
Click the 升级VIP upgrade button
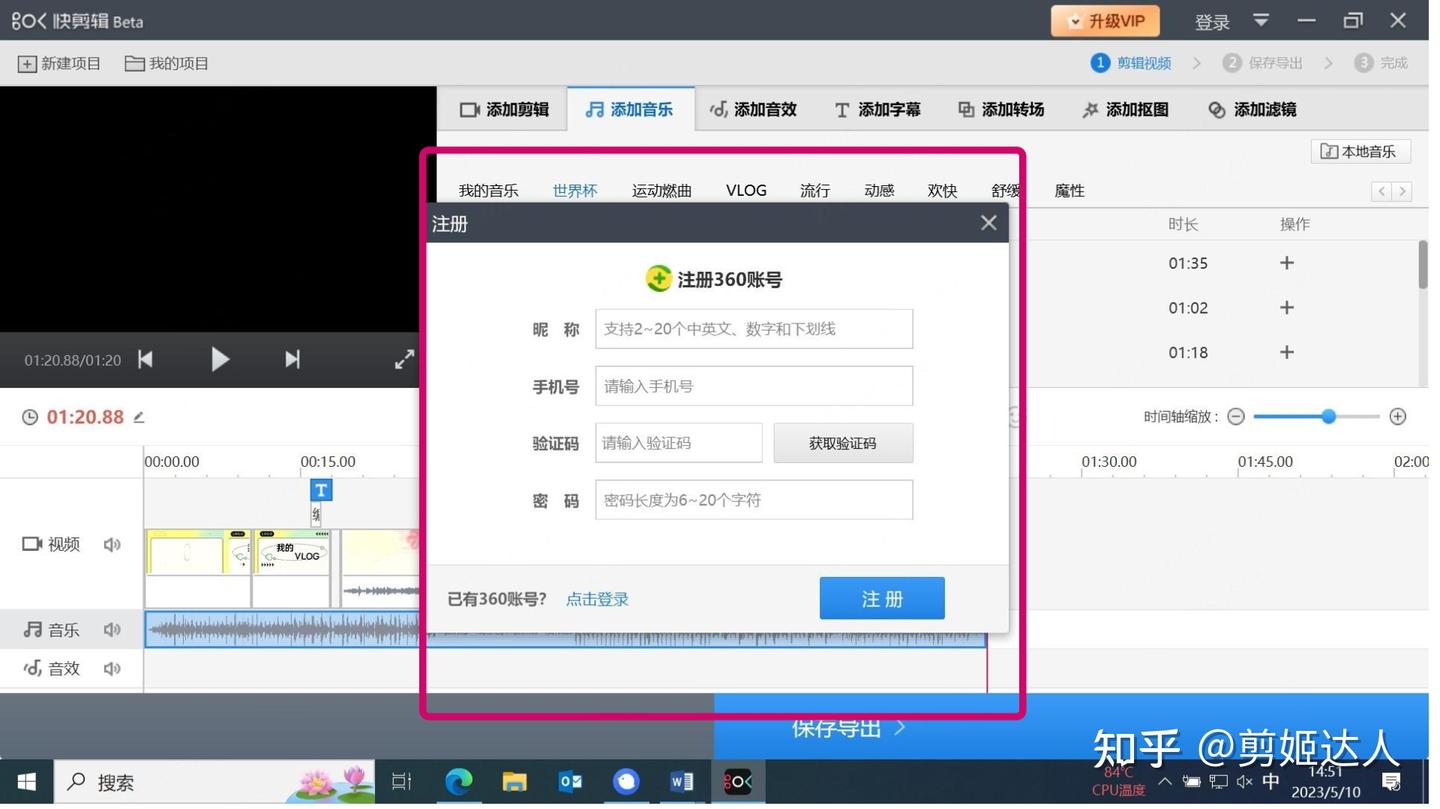point(1105,21)
